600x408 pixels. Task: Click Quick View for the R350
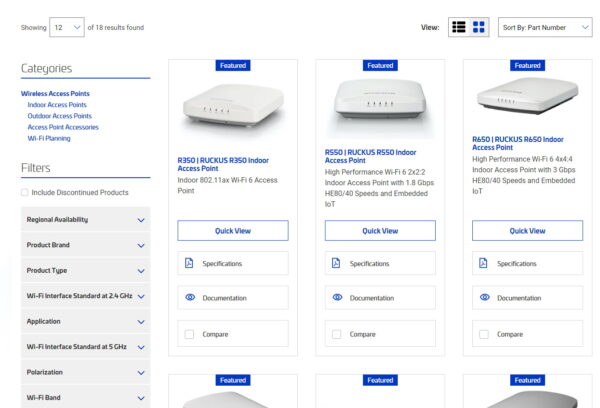(x=233, y=230)
